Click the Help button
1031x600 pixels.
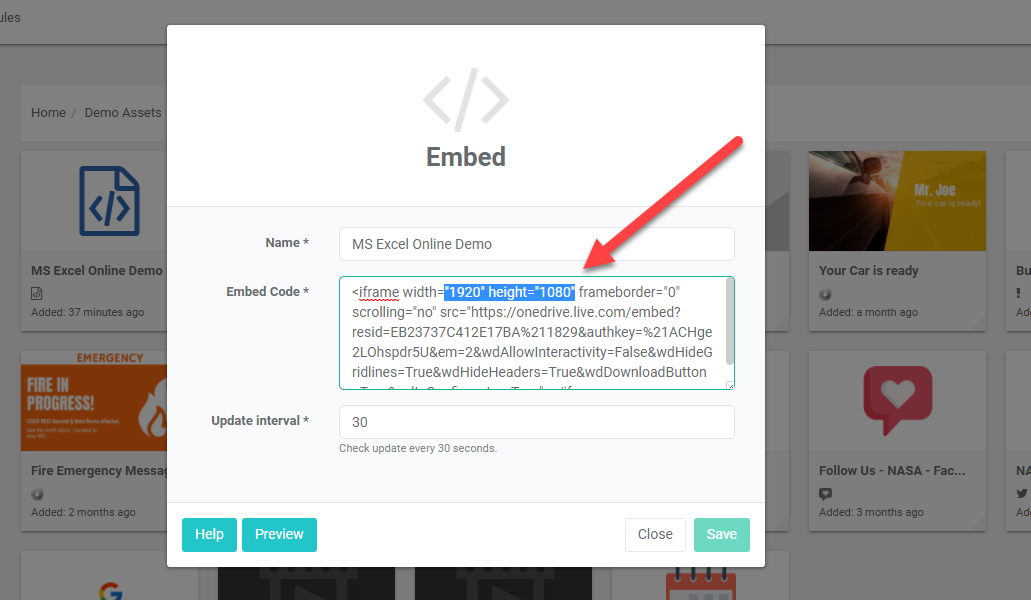tap(209, 534)
